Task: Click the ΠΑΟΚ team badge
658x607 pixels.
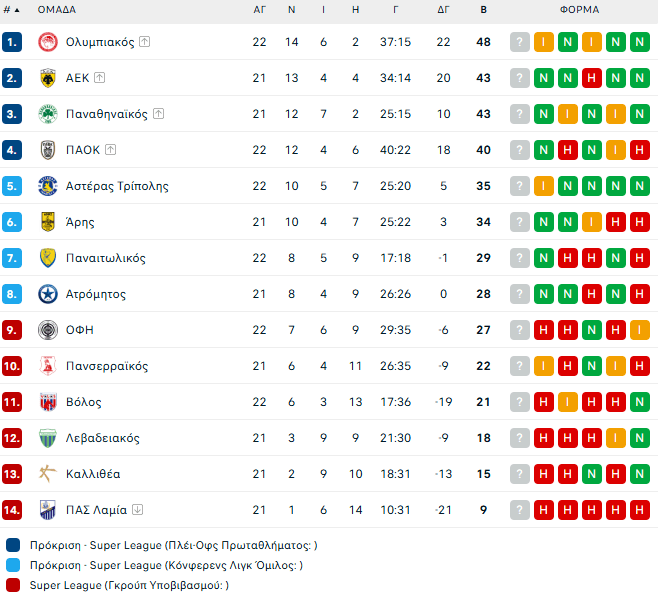Action: point(47,150)
